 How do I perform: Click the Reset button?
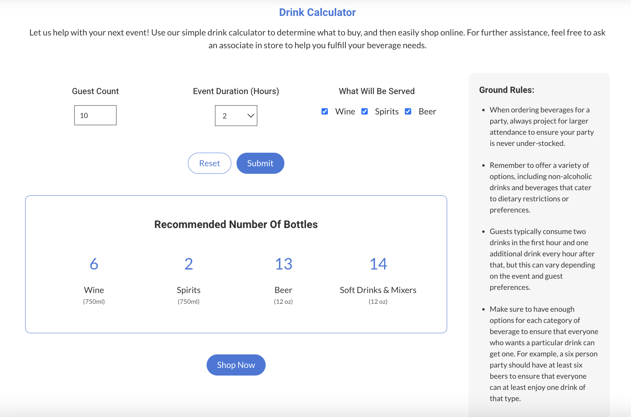[210, 163]
